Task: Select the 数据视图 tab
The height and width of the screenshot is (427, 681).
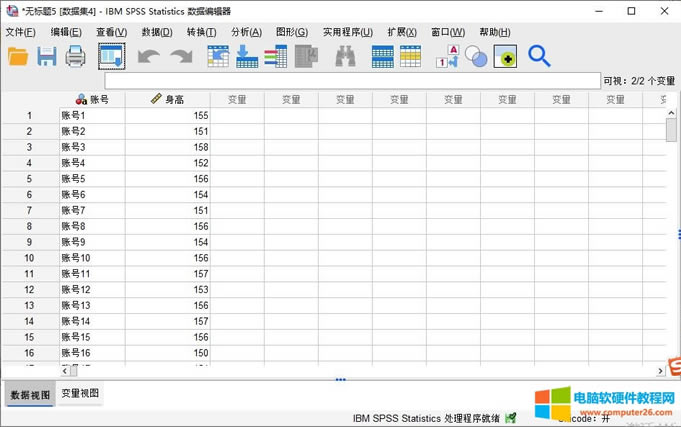Action: tap(30, 394)
